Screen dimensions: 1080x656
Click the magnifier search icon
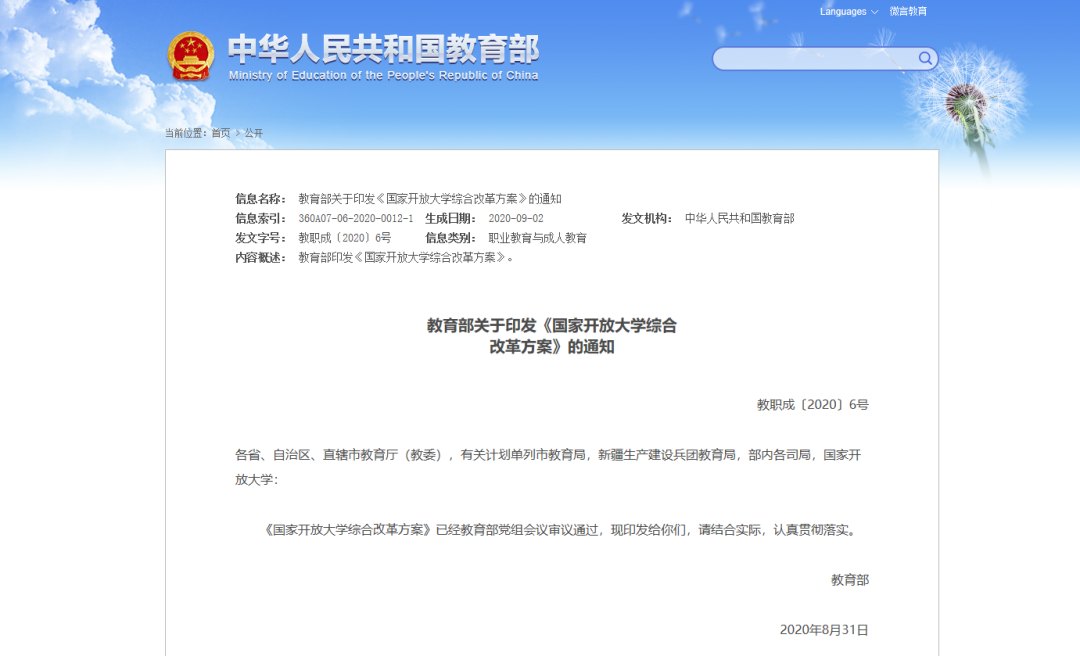[925, 59]
